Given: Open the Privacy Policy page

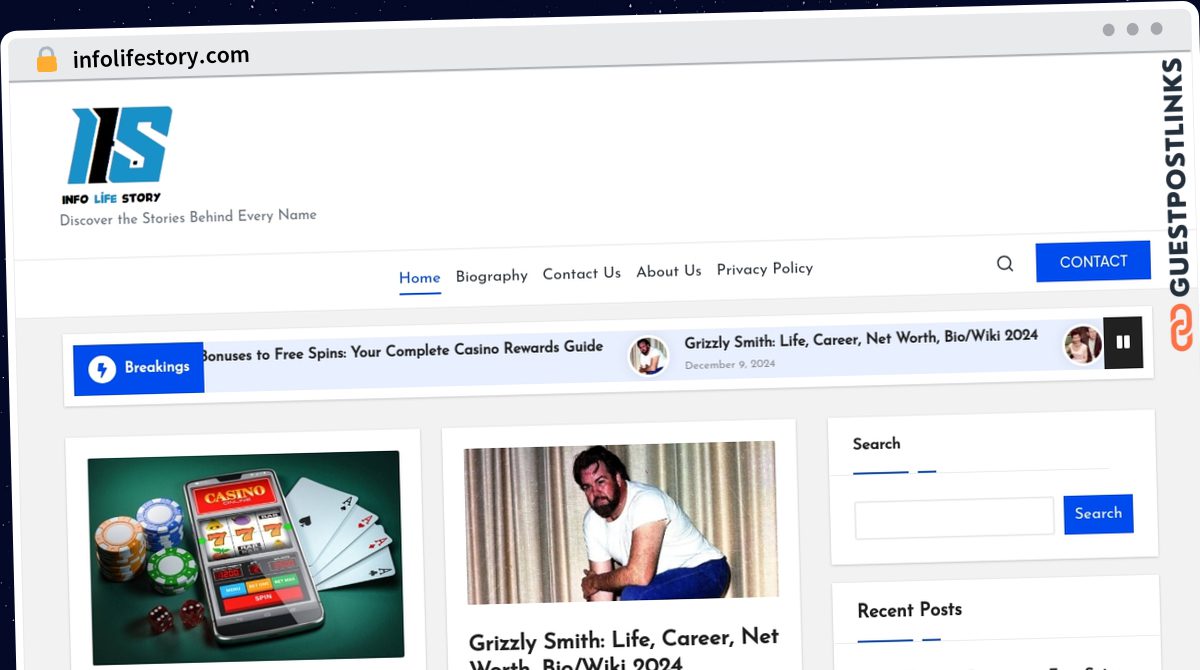Looking at the screenshot, I should (x=765, y=268).
